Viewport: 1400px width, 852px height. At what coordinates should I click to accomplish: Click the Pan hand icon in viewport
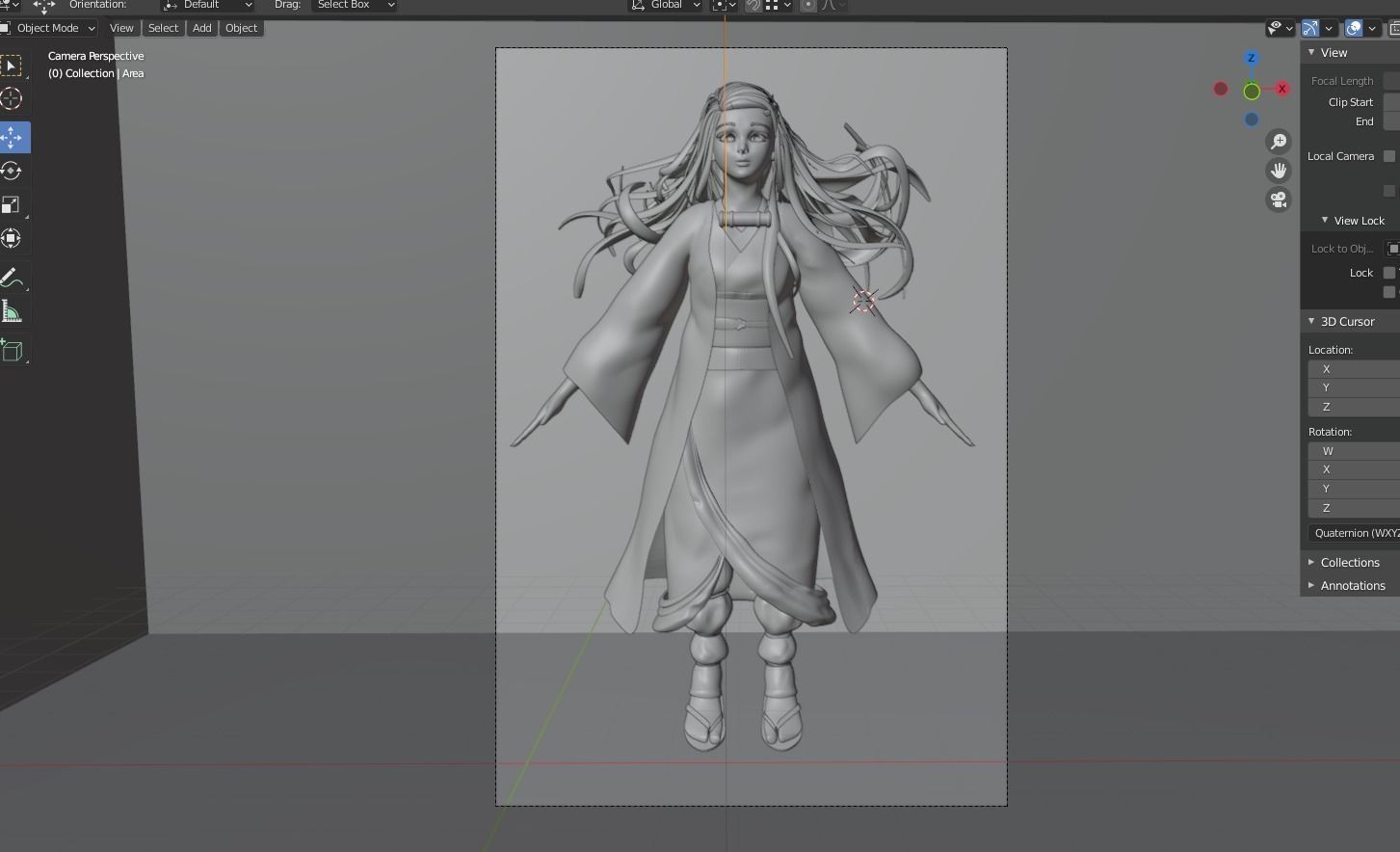[x=1278, y=171]
